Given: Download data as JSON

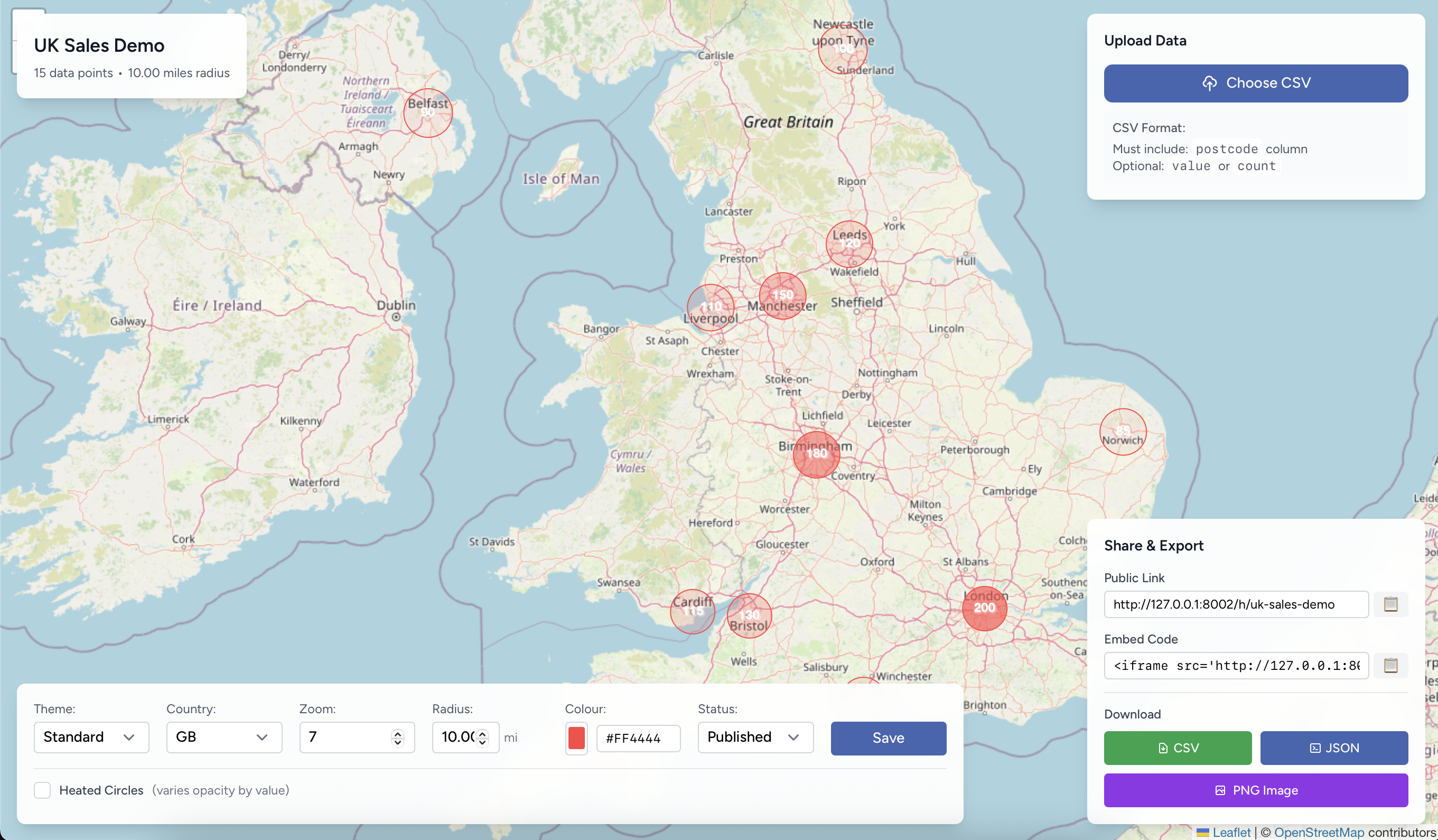Looking at the screenshot, I should coord(1333,748).
